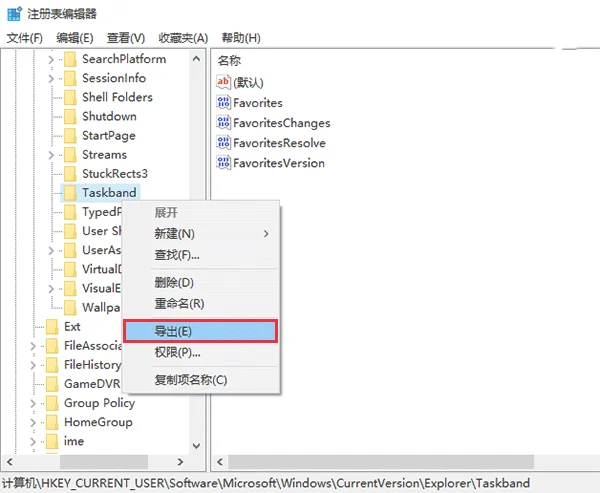This screenshot has height=493, width=600.
Task: Click the binary icon beside FavoritesVersion
Action: point(224,163)
